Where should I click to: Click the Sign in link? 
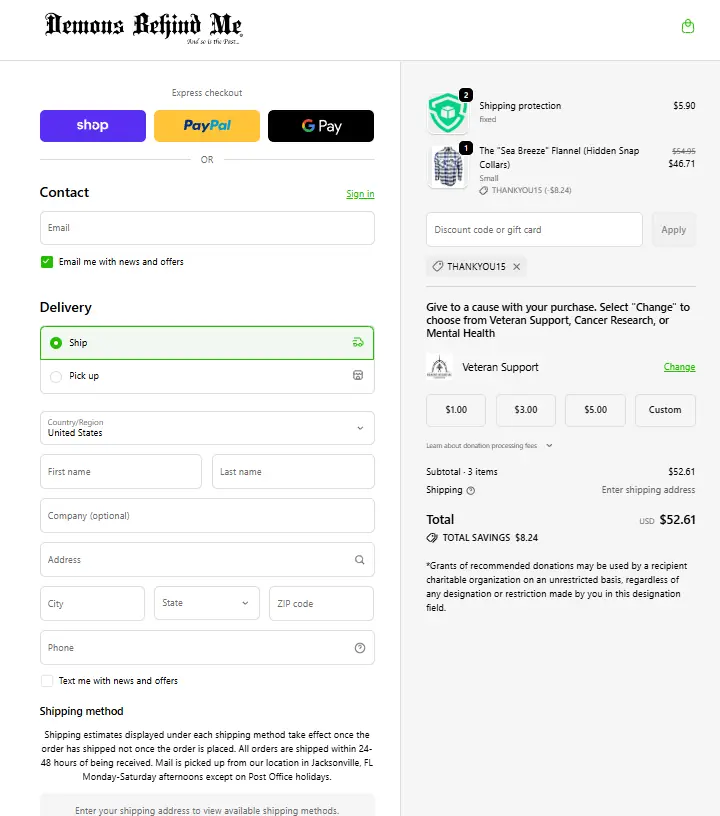click(x=360, y=194)
